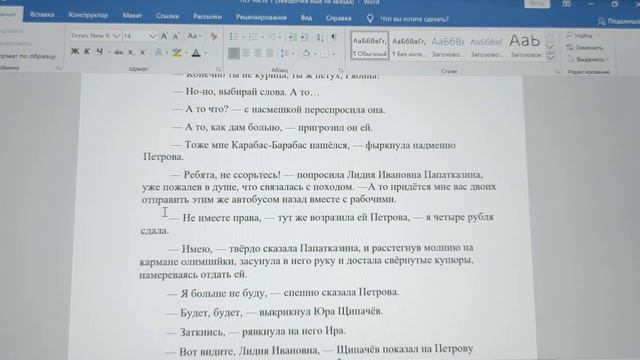
Task: Create a bulleted list
Action: click(x=234, y=37)
